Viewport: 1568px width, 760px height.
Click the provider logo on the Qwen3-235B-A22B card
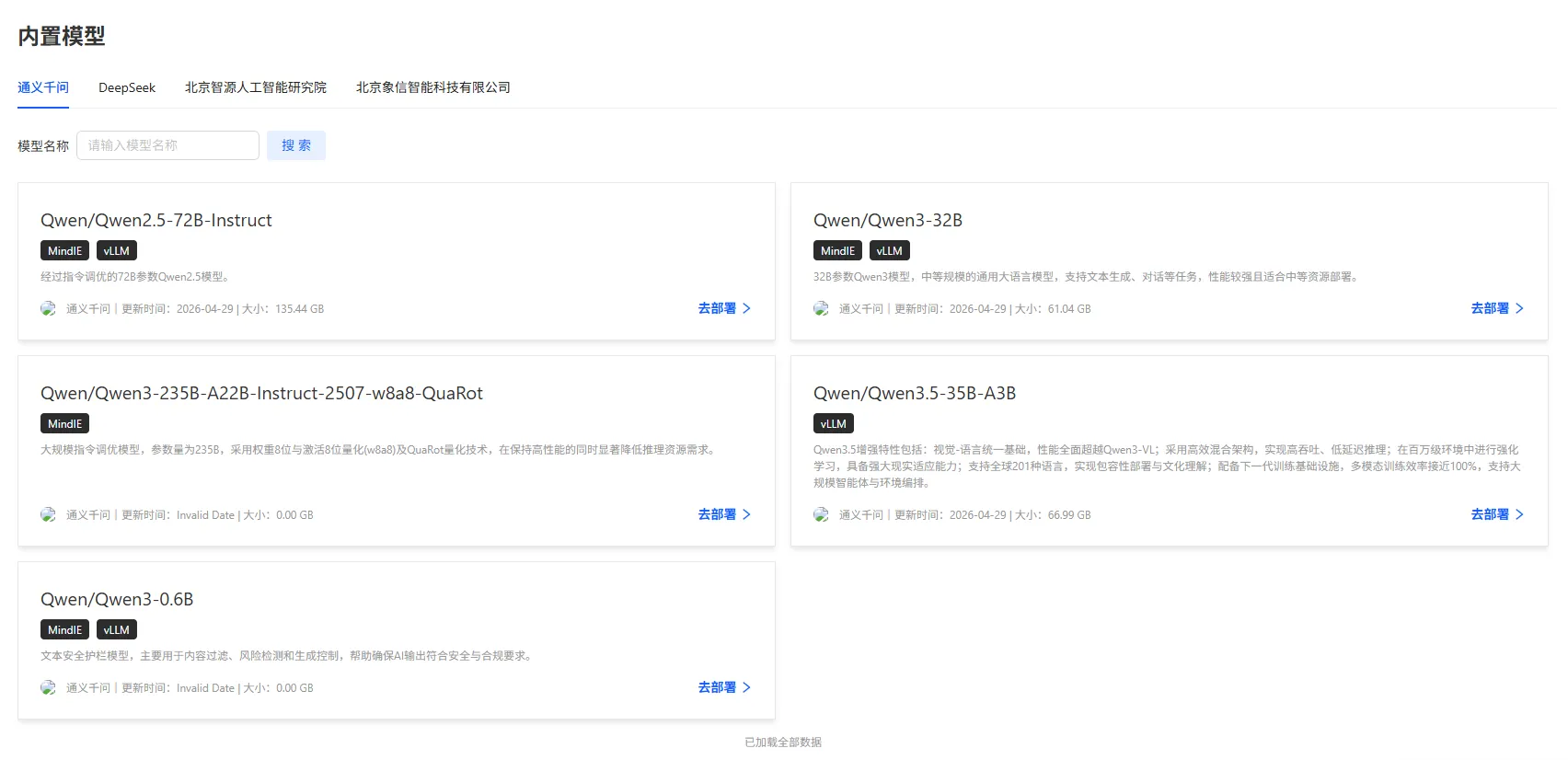pos(48,515)
